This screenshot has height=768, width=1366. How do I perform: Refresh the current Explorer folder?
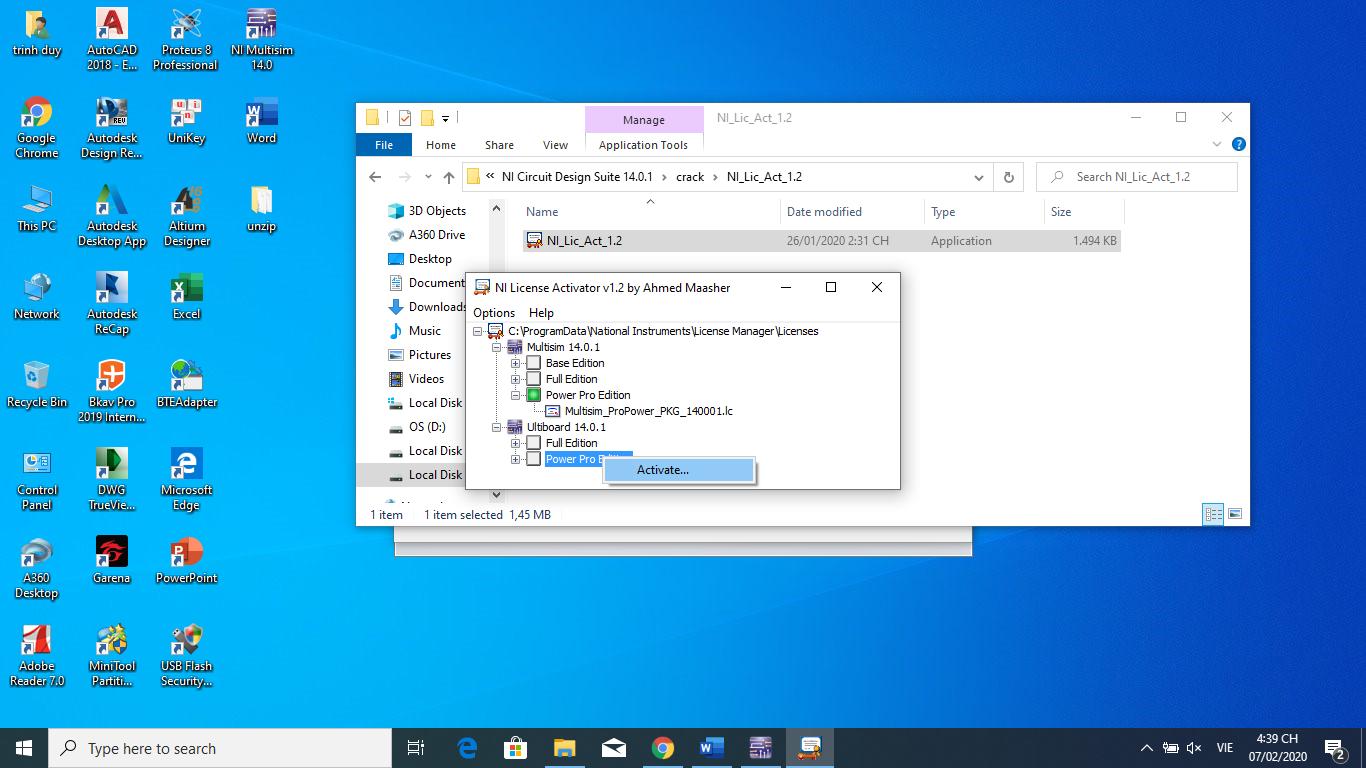coord(1009,177)
